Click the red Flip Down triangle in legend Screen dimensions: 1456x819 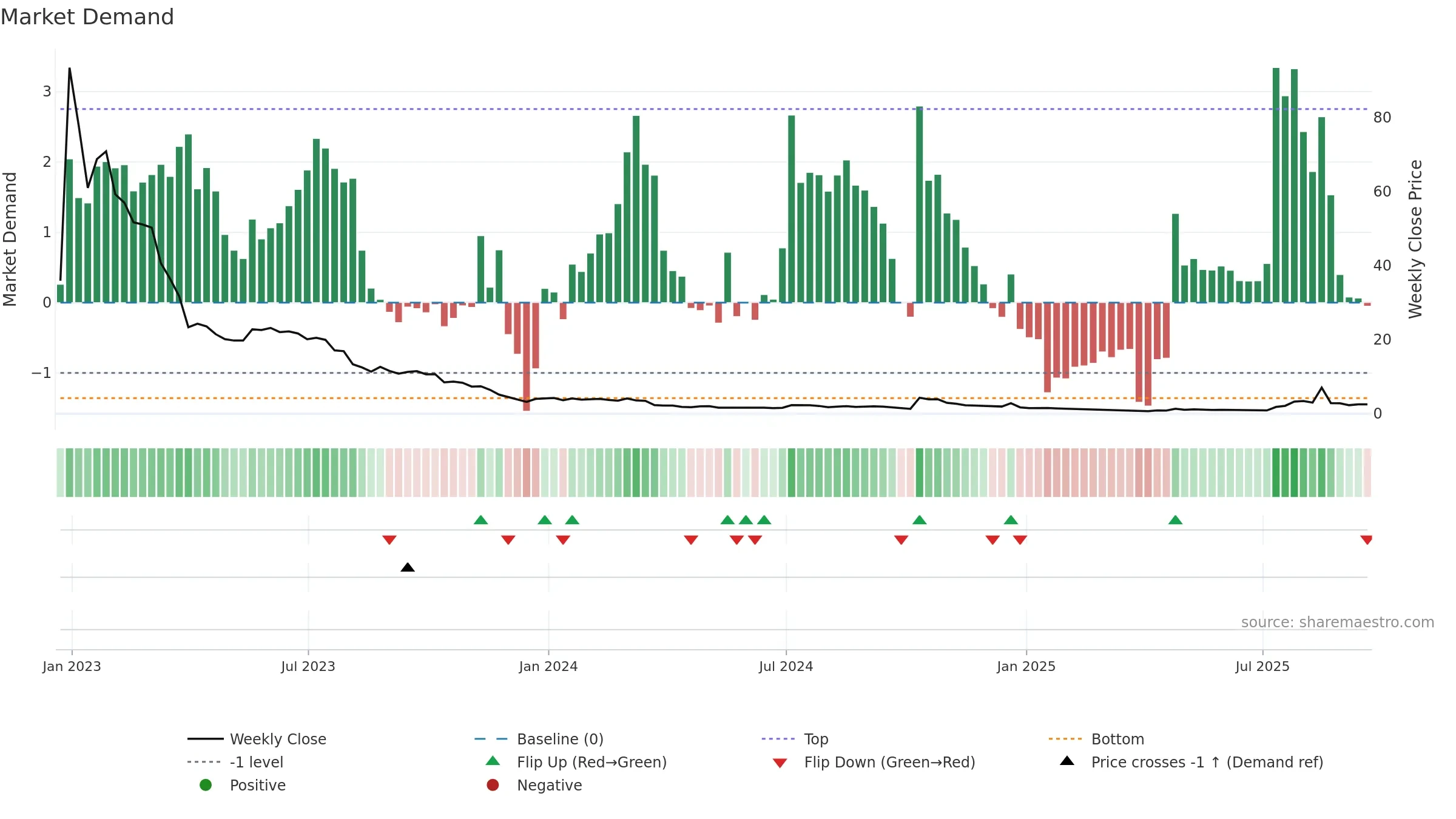tap(780, 763)
